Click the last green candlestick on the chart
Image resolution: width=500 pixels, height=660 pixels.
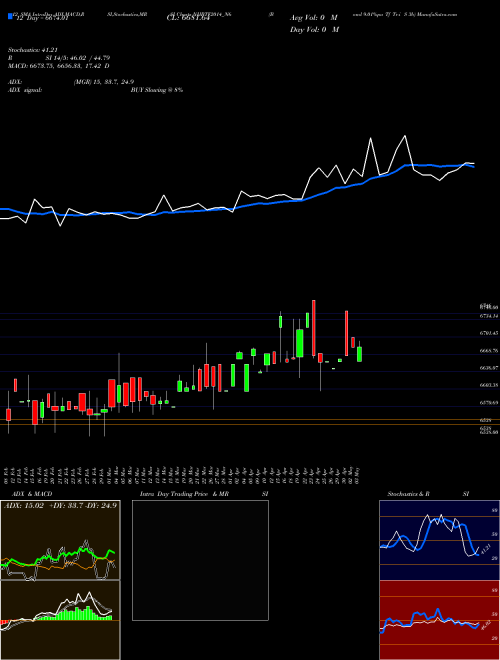[x=359, y=354]
